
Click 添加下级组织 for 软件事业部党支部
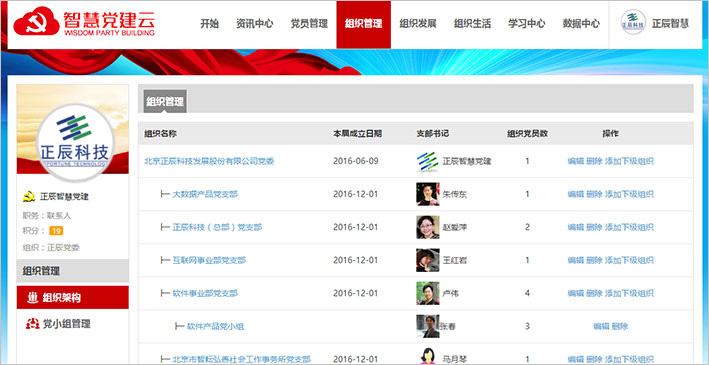tap(629, 293)
